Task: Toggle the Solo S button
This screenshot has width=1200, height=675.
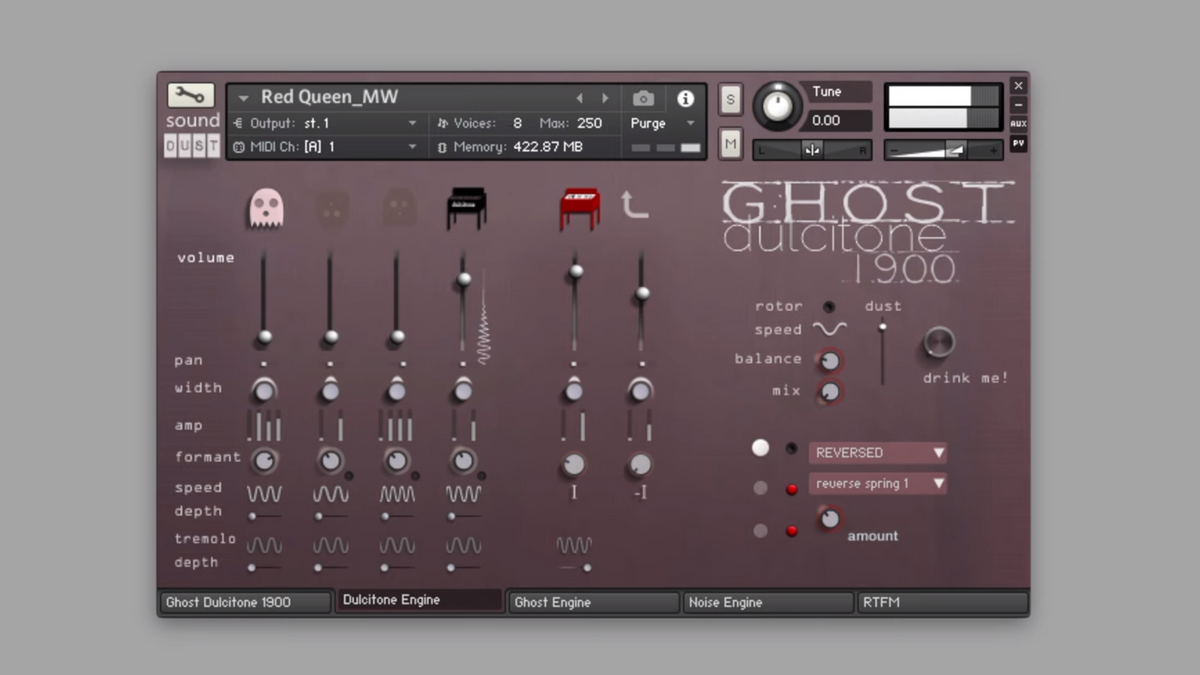Action: click(730, 99)
